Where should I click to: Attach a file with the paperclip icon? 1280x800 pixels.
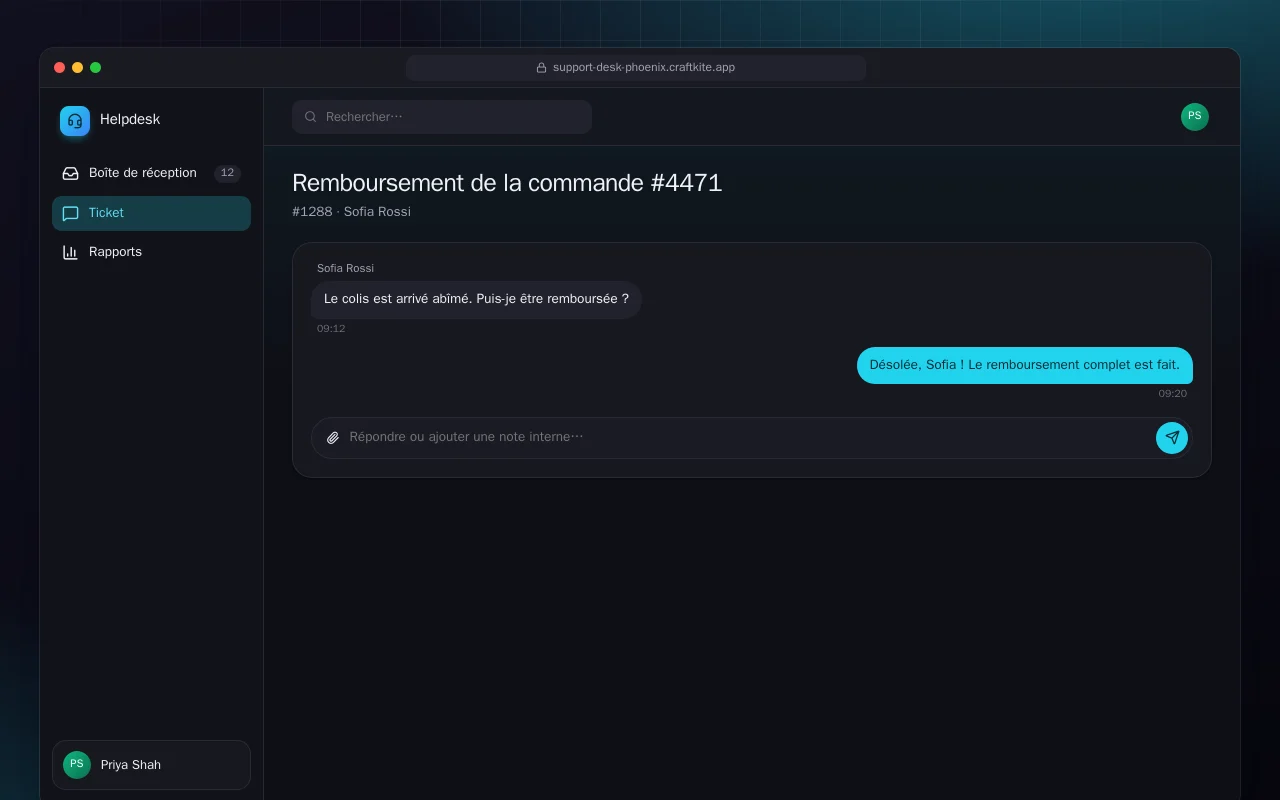tap(333, 437)
